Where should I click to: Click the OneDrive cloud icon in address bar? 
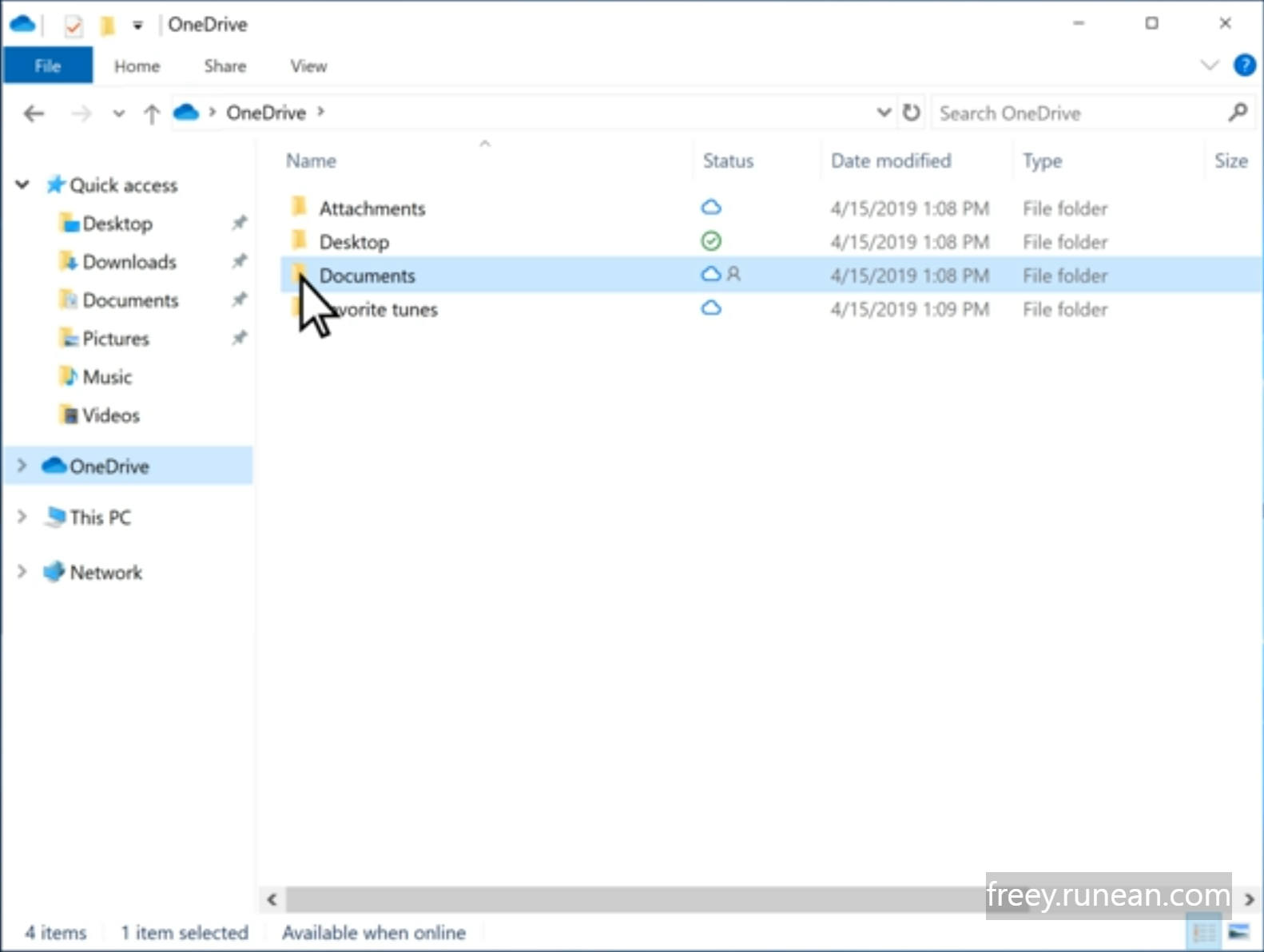(185, 112)
